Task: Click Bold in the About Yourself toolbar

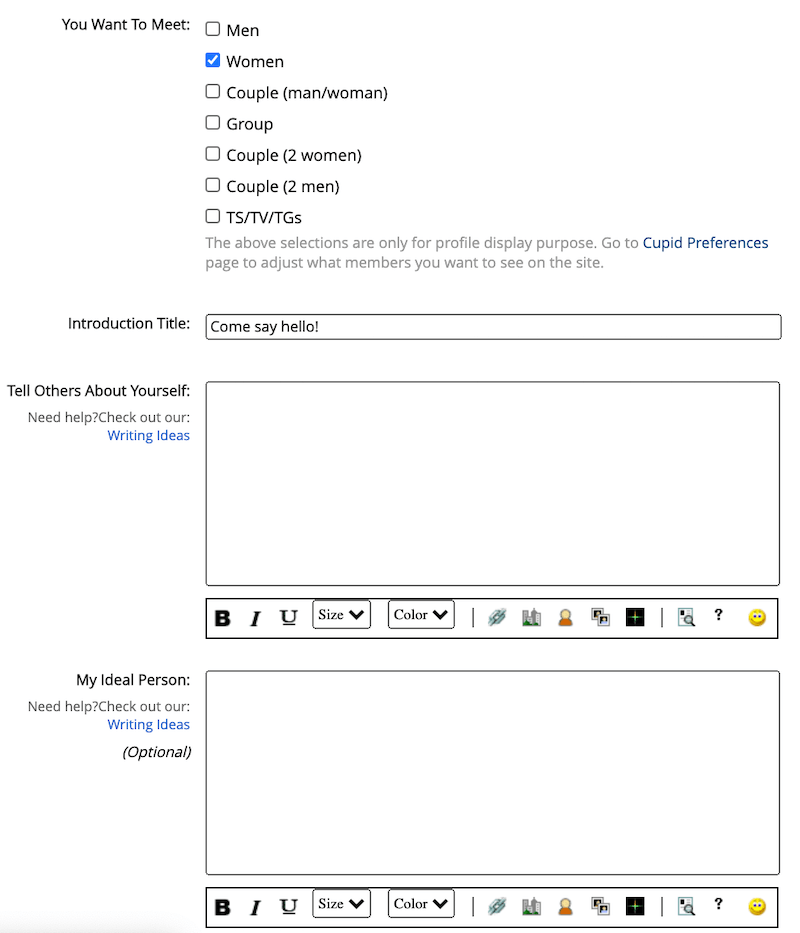Action: pos(223,618)
